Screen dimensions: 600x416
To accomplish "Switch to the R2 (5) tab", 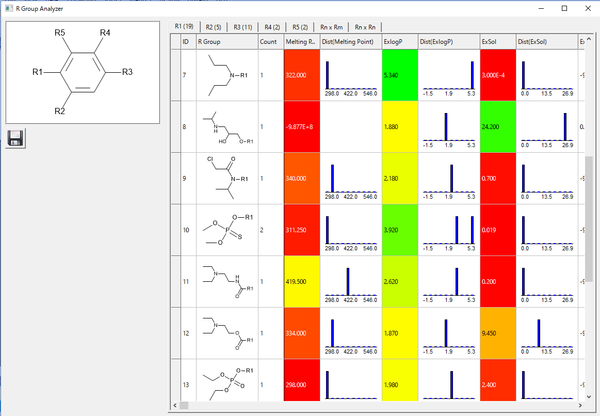I will pyautogui.click(x=213, y=25).
